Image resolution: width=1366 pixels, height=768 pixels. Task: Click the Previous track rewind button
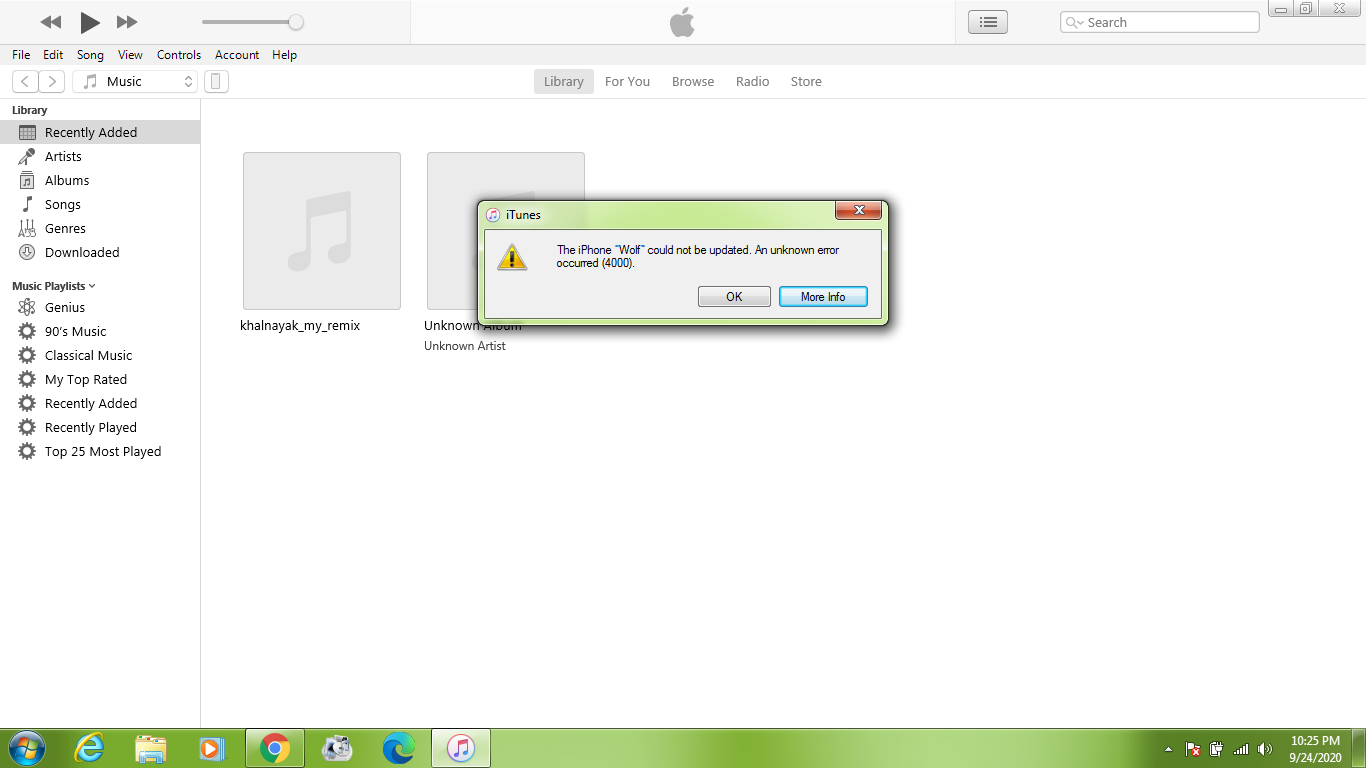point(51,22)
